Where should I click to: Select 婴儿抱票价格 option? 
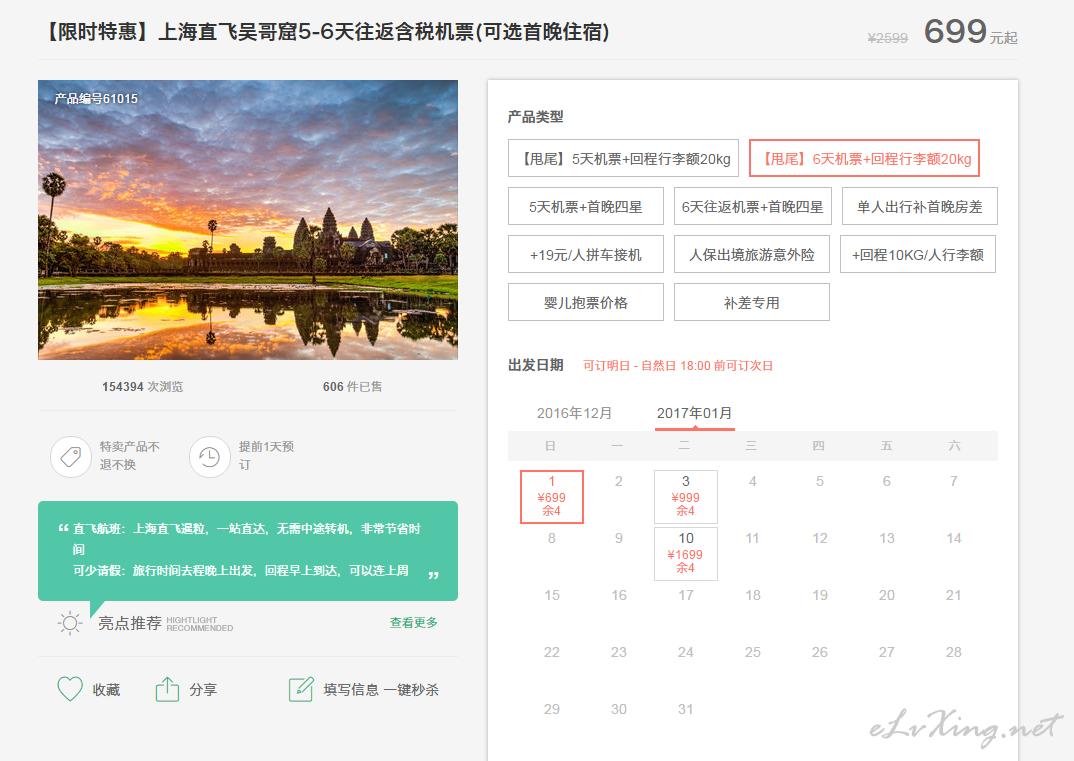tap(586, 302)
